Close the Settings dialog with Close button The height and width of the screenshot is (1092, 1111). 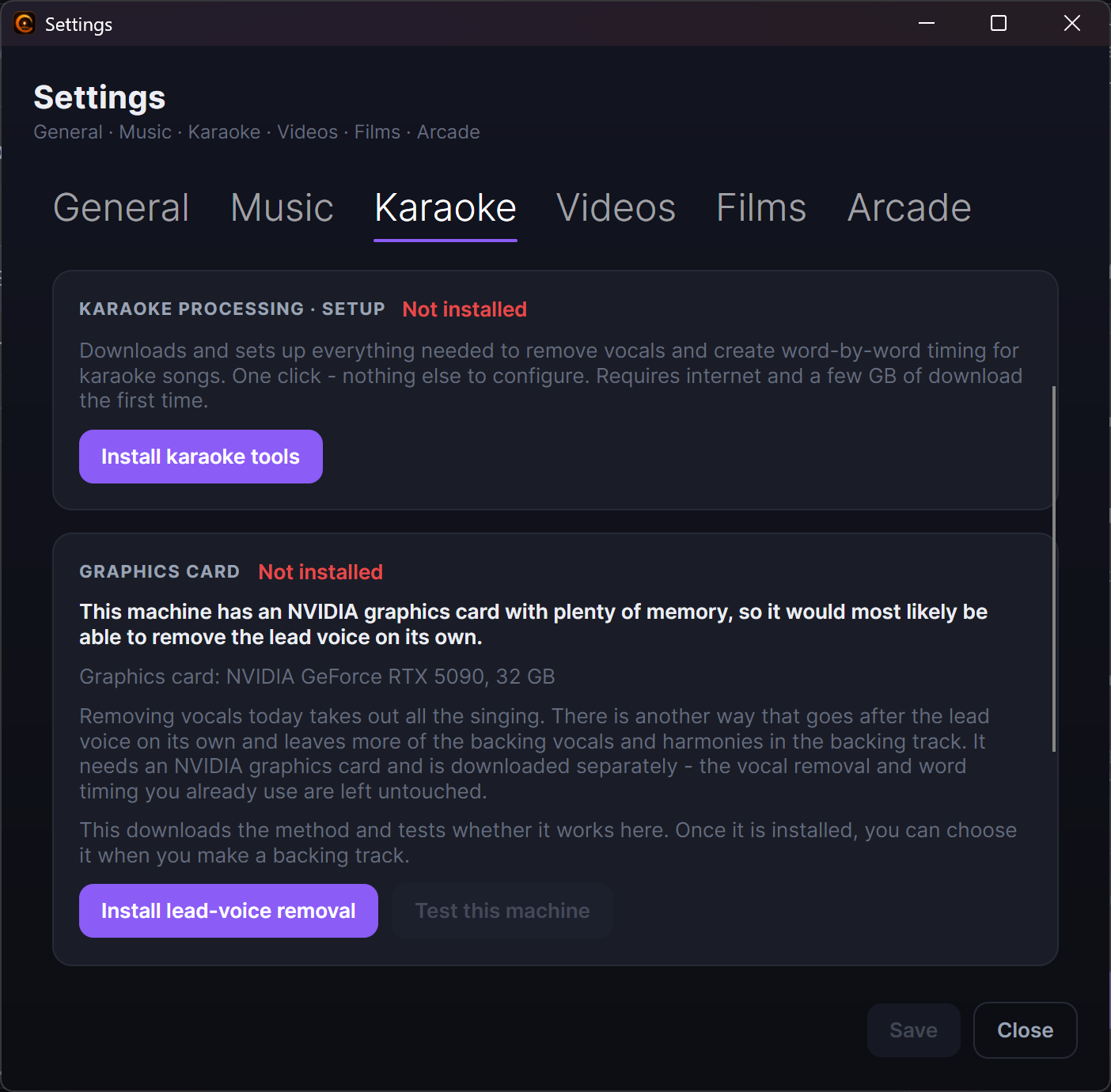[x=1026, y=1030]
